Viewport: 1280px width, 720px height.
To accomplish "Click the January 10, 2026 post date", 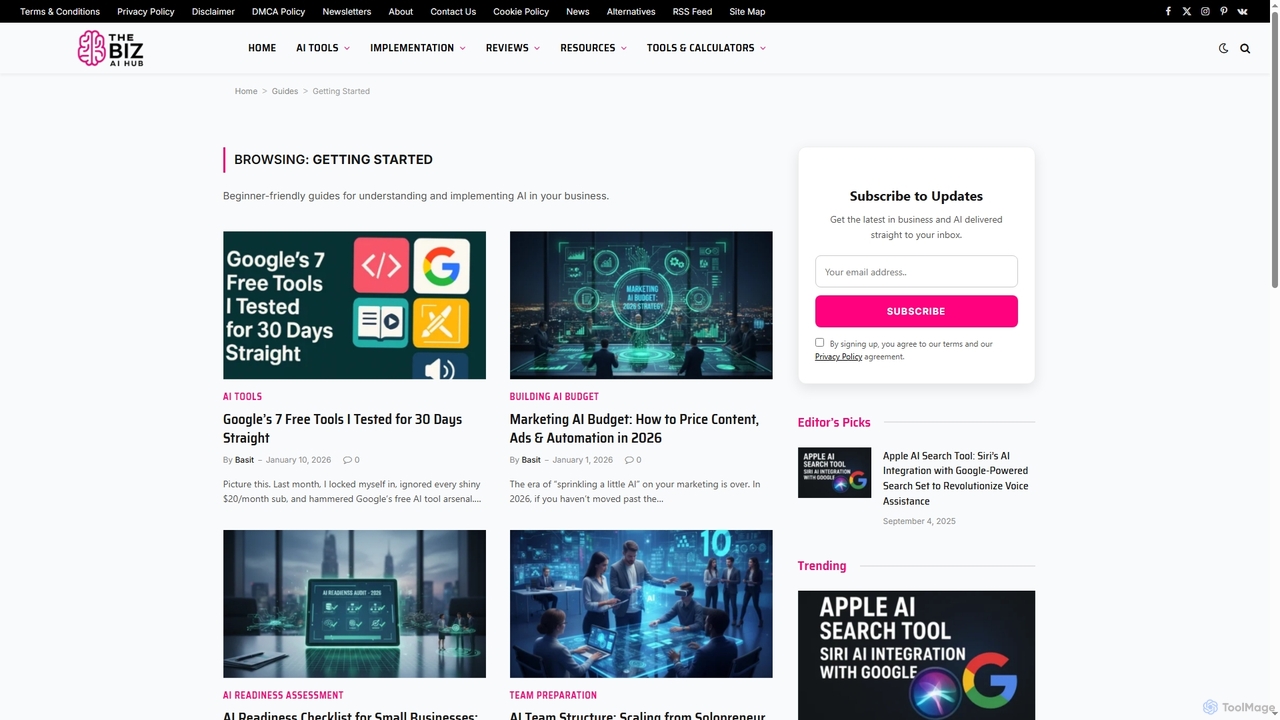I will 298,460.
